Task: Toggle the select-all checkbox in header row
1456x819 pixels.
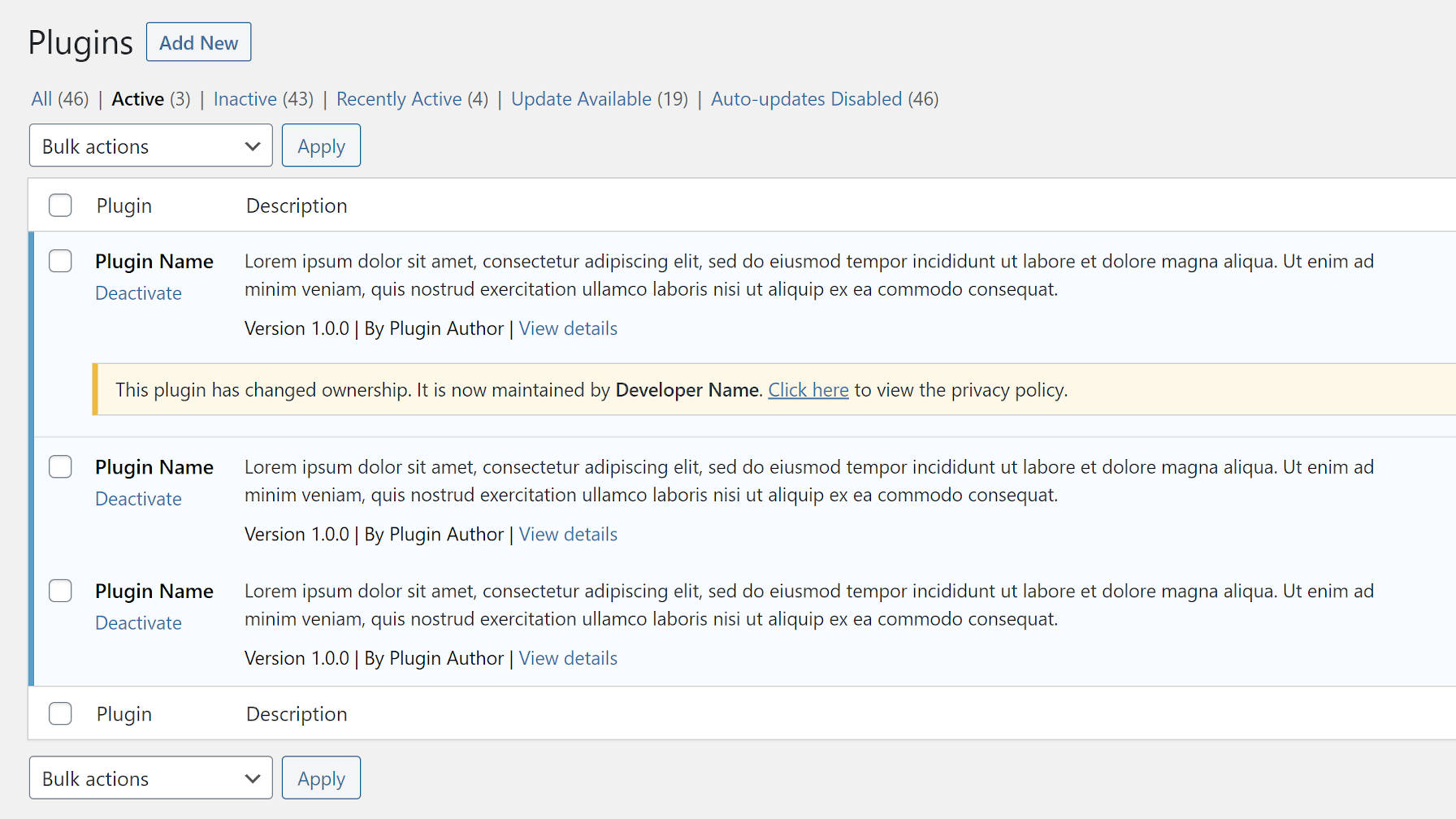Action: tap(60, 206)
